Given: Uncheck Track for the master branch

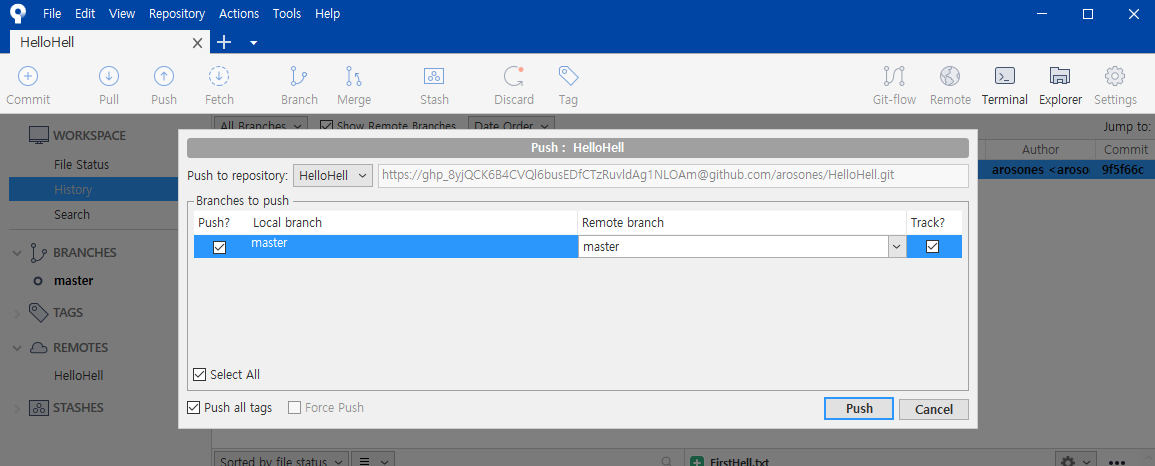Looking at the screenshot, I should tap(933, 247).
